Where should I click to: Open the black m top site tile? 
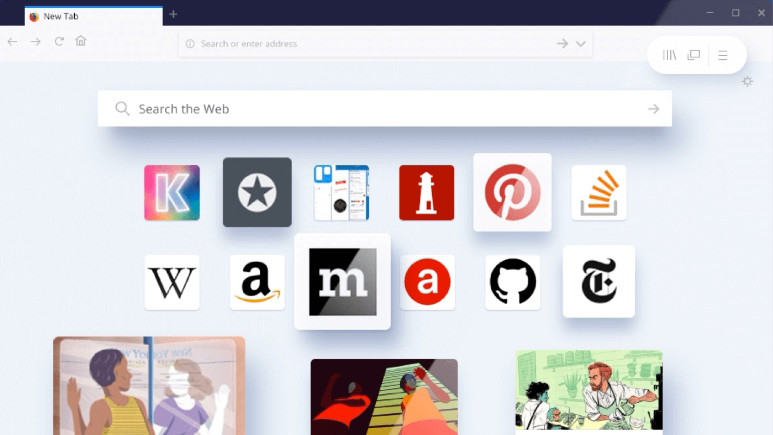[343, 282]
